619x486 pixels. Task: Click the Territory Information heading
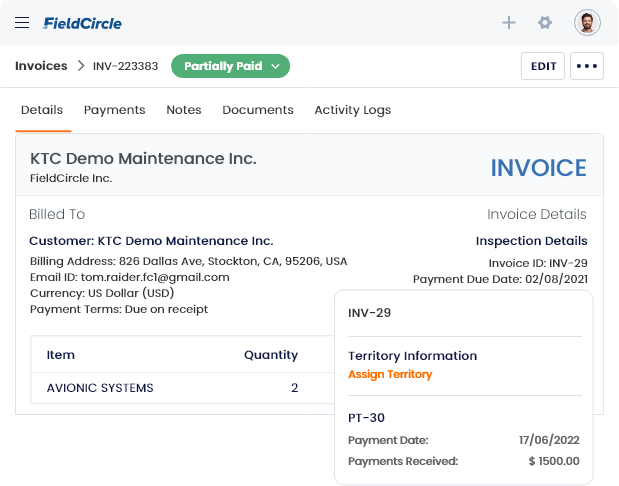pyautogui.click(x=413, y=356)
